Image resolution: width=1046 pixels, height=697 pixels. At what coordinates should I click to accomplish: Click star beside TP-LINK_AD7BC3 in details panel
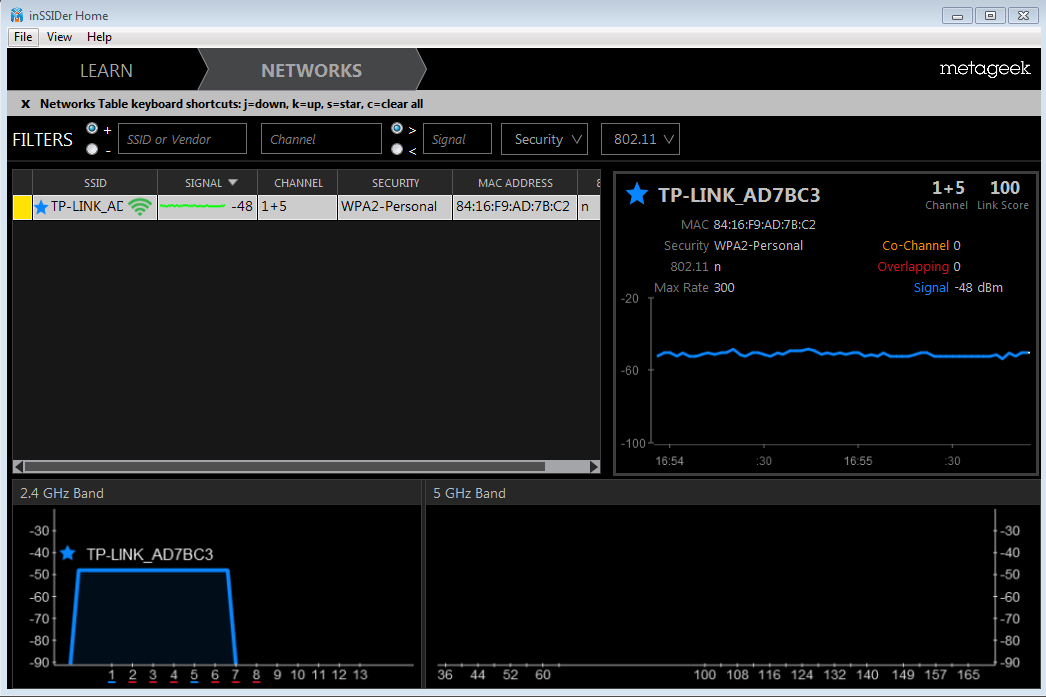tap(637, 194)
